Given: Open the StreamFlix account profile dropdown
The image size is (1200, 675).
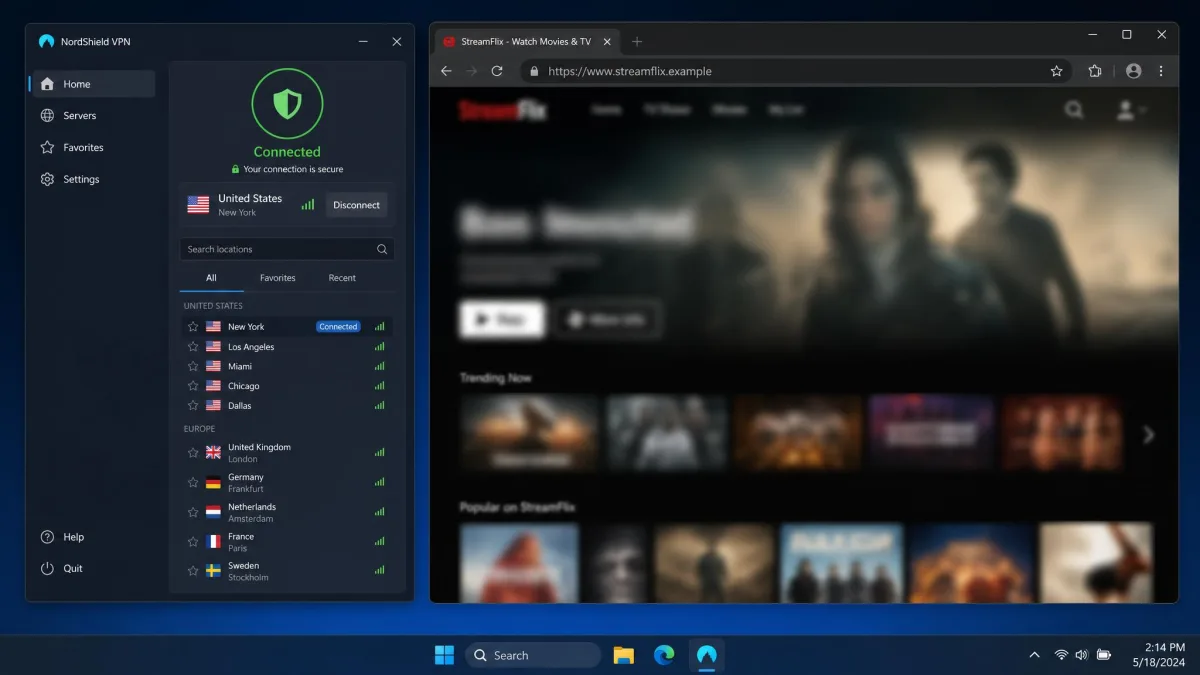Looking at the screenshot, I should (x=1131, y=110).
